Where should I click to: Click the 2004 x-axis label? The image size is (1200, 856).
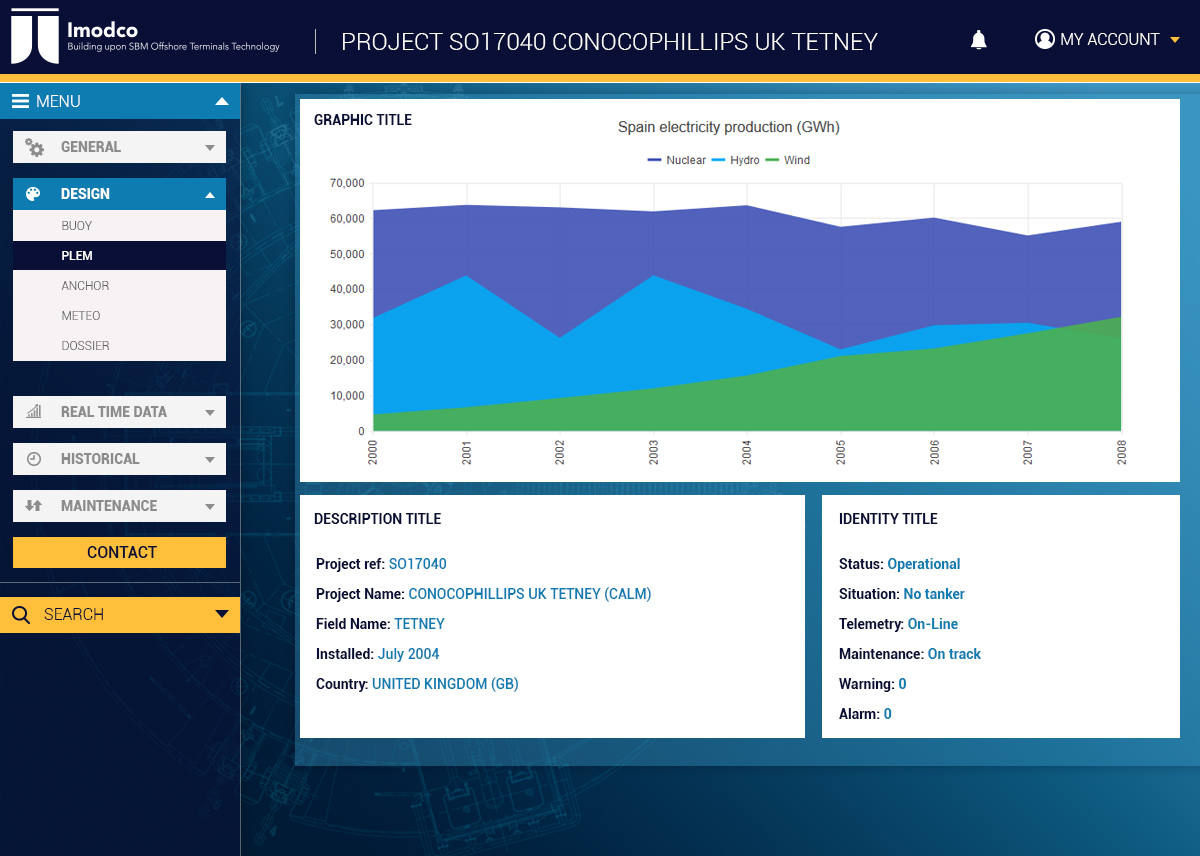pos(747,452)
